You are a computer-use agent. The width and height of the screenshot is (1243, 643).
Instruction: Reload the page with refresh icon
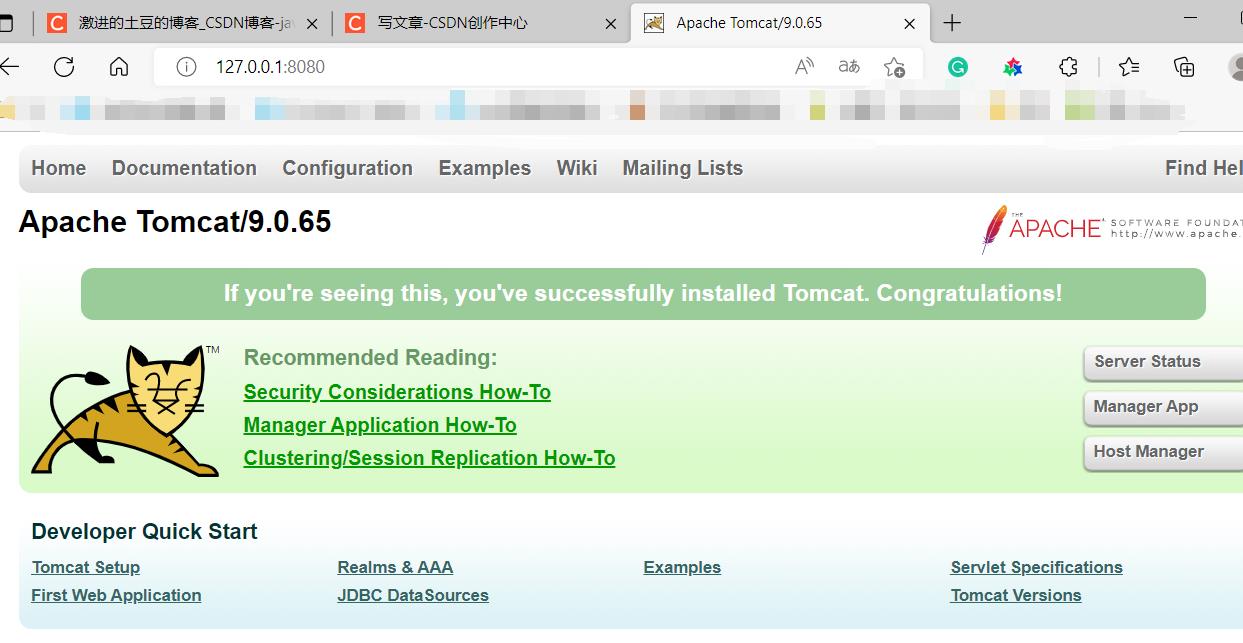(64, 67)
